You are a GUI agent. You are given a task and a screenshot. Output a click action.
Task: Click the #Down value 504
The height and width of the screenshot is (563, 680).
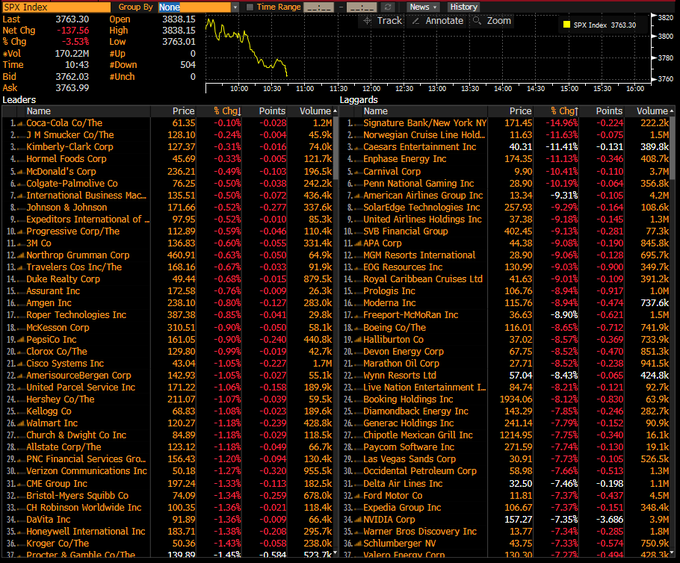188,65
